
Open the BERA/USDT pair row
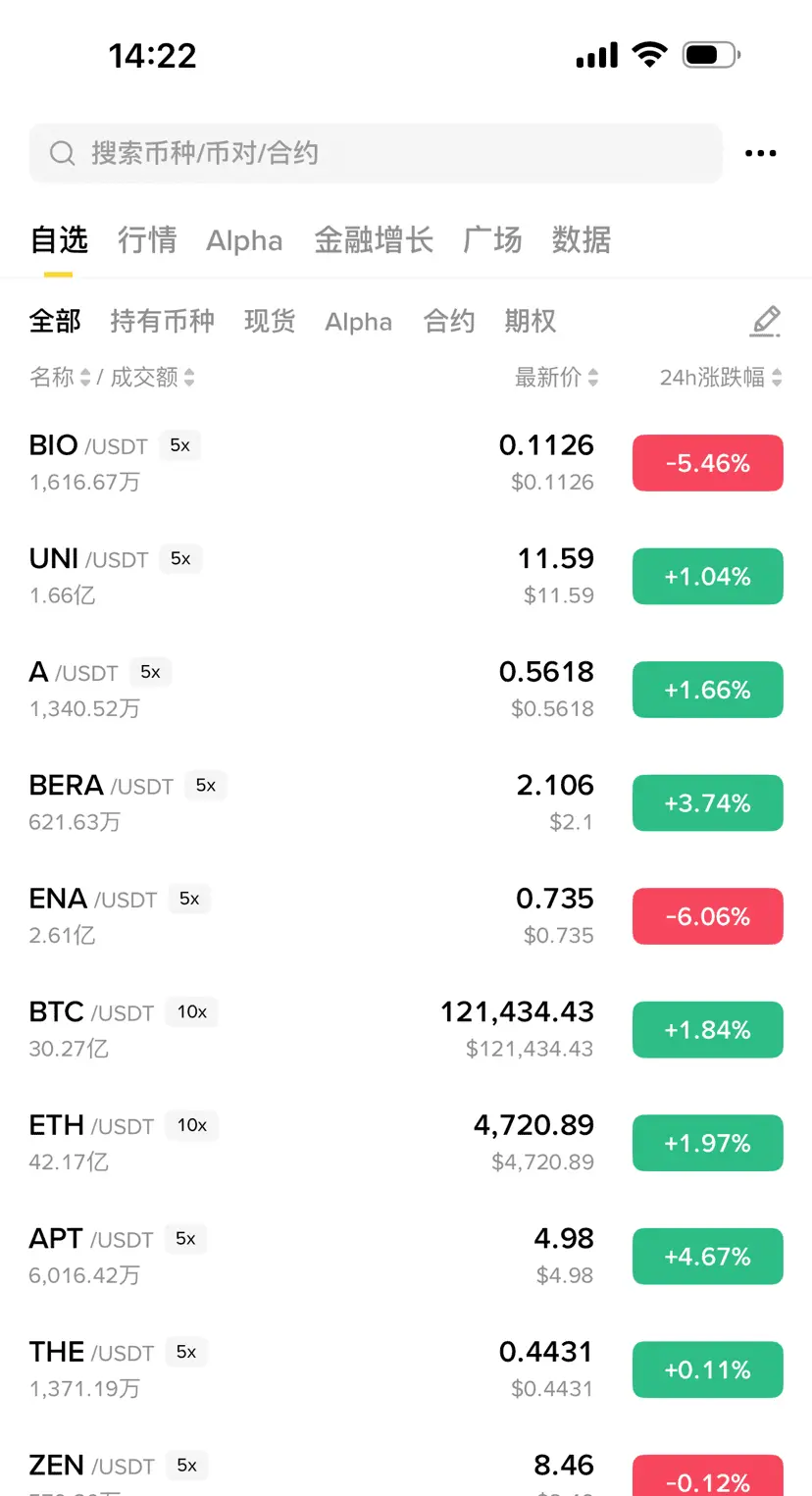click(406, 802)
